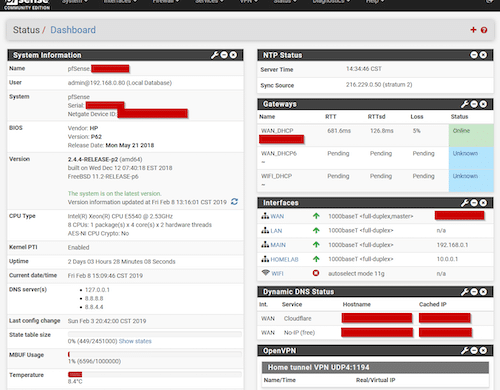The height and width of the screenshot is (390, 500).
Task: Click the Cloudflare service entry
Action: (297, 319)
